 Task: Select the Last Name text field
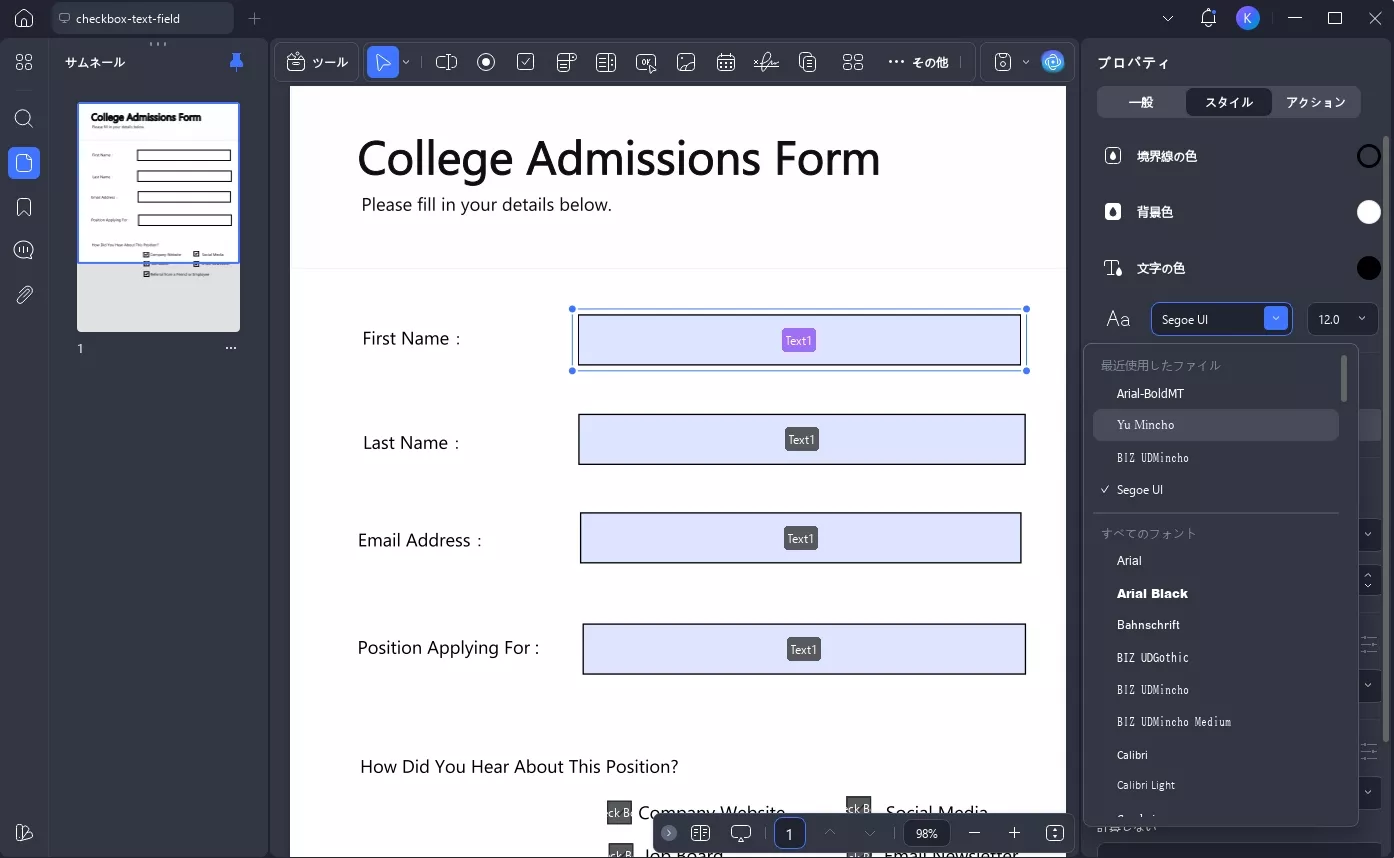[x=802, y=439]
